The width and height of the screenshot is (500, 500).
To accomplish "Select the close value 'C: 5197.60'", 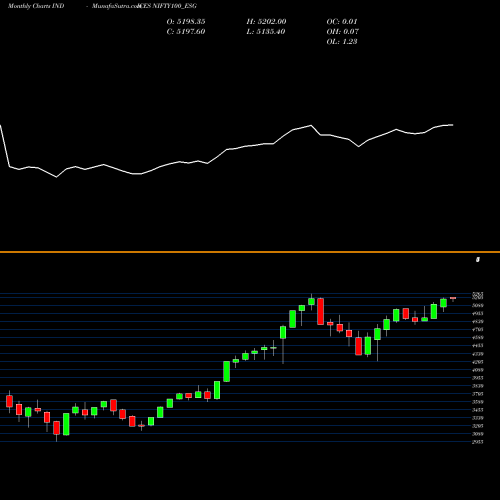I will pos(186,32).
